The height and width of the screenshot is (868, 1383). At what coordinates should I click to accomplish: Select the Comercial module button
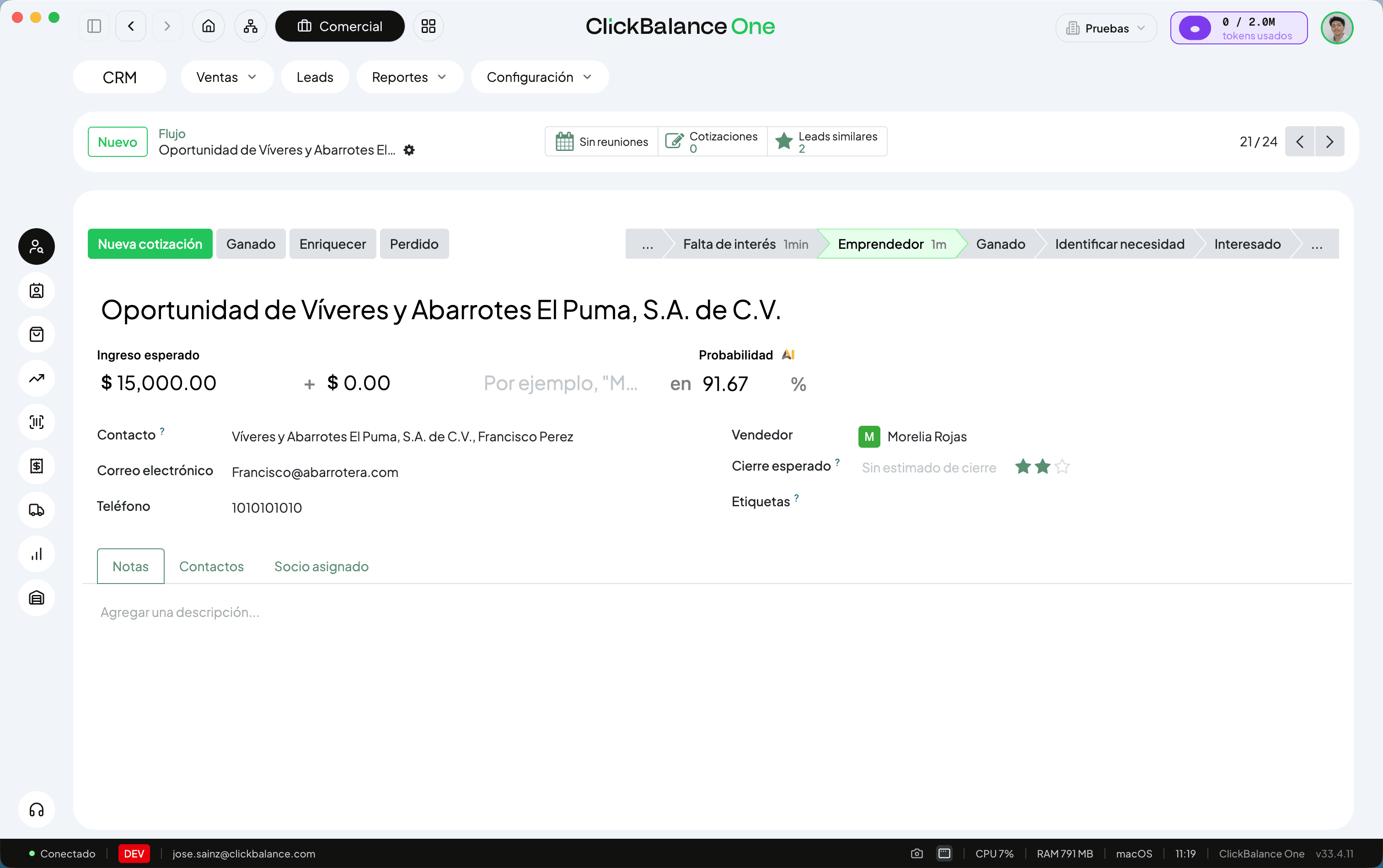tap(340, 27)
